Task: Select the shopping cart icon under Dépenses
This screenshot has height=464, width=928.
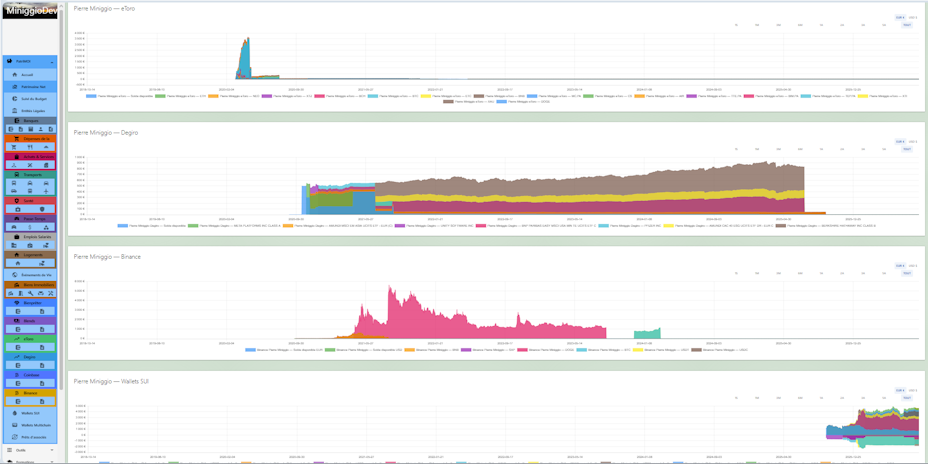Action: 14,147
